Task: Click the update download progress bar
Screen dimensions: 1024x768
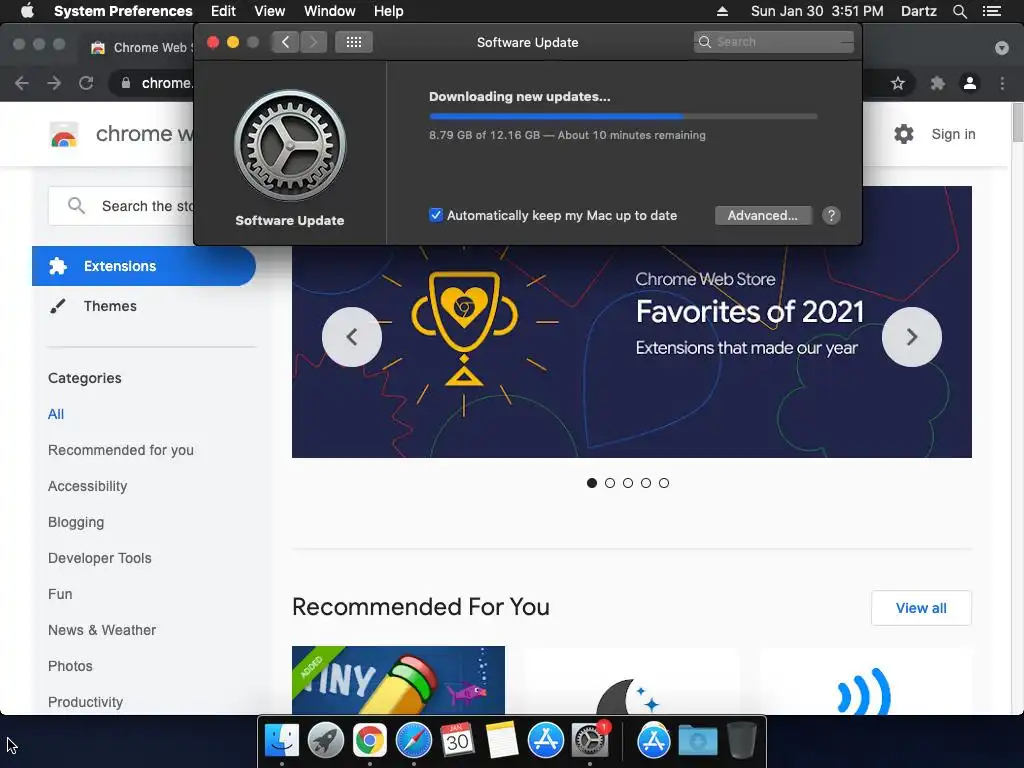Action: (x=623, y=116)
